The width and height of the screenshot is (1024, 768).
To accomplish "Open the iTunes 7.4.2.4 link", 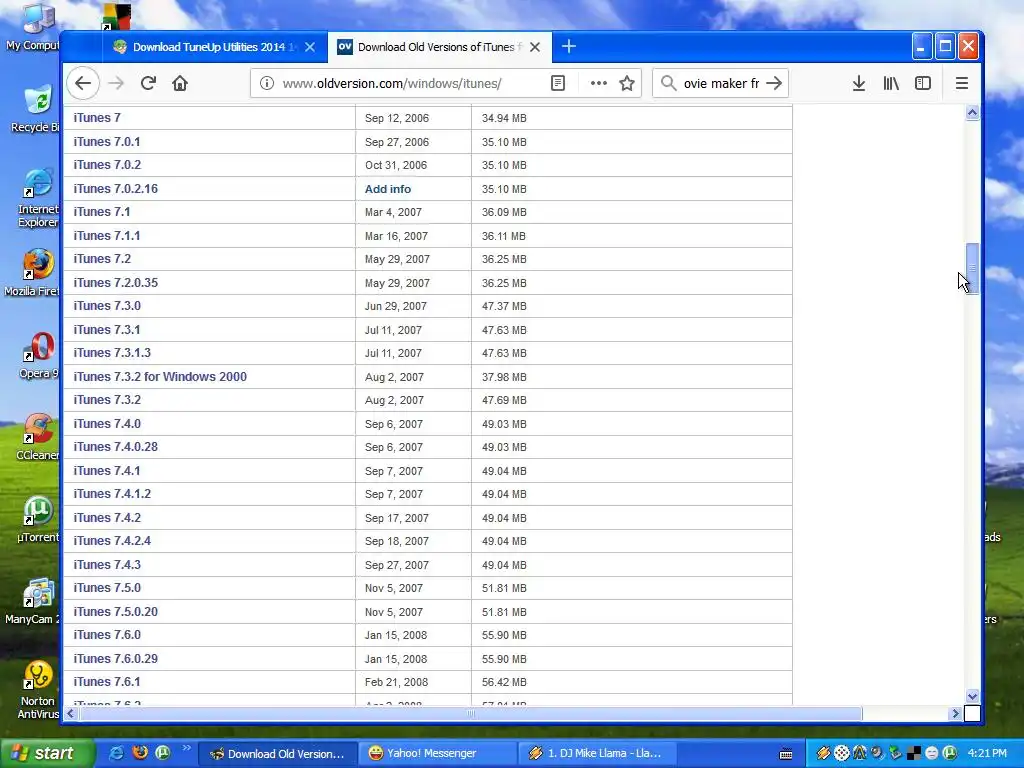I will [112, 541].
